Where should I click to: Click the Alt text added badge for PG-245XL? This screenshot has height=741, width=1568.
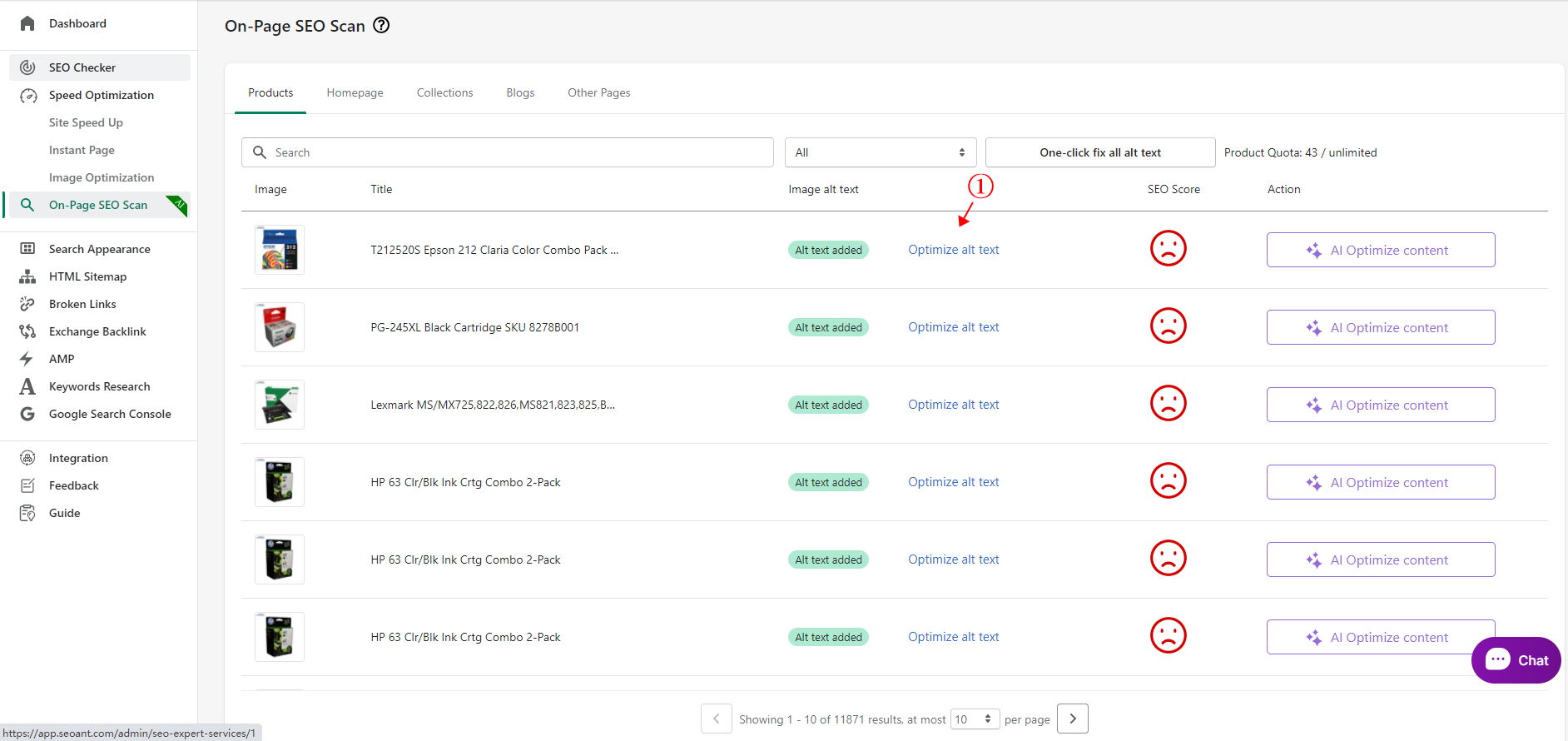pos(828,327)
